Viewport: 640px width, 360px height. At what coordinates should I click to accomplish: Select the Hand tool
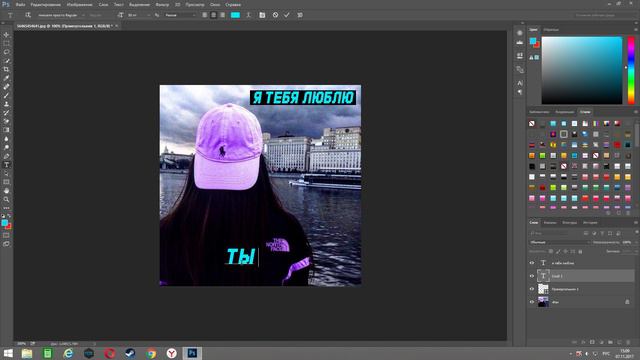point(6,191)
